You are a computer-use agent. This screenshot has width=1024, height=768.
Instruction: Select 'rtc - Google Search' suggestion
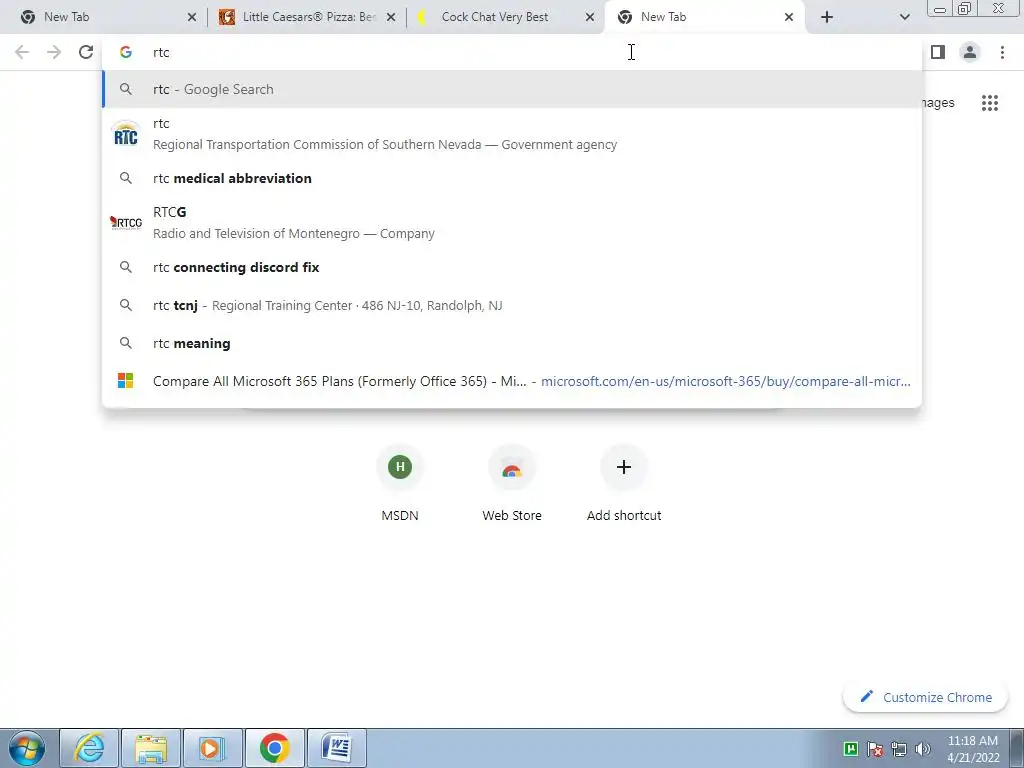click(512, 89)
